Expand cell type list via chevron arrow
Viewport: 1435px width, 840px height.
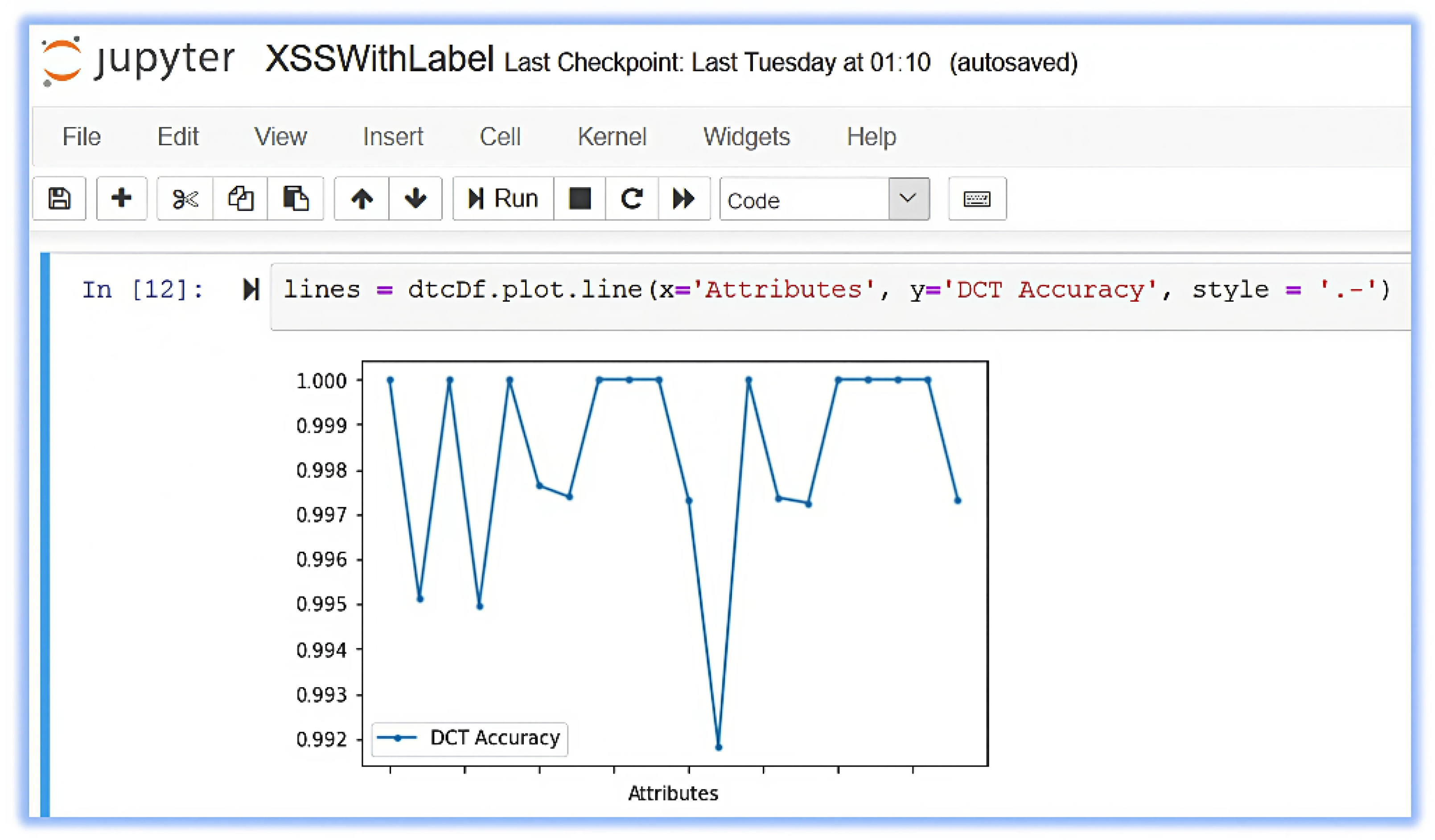908,199
